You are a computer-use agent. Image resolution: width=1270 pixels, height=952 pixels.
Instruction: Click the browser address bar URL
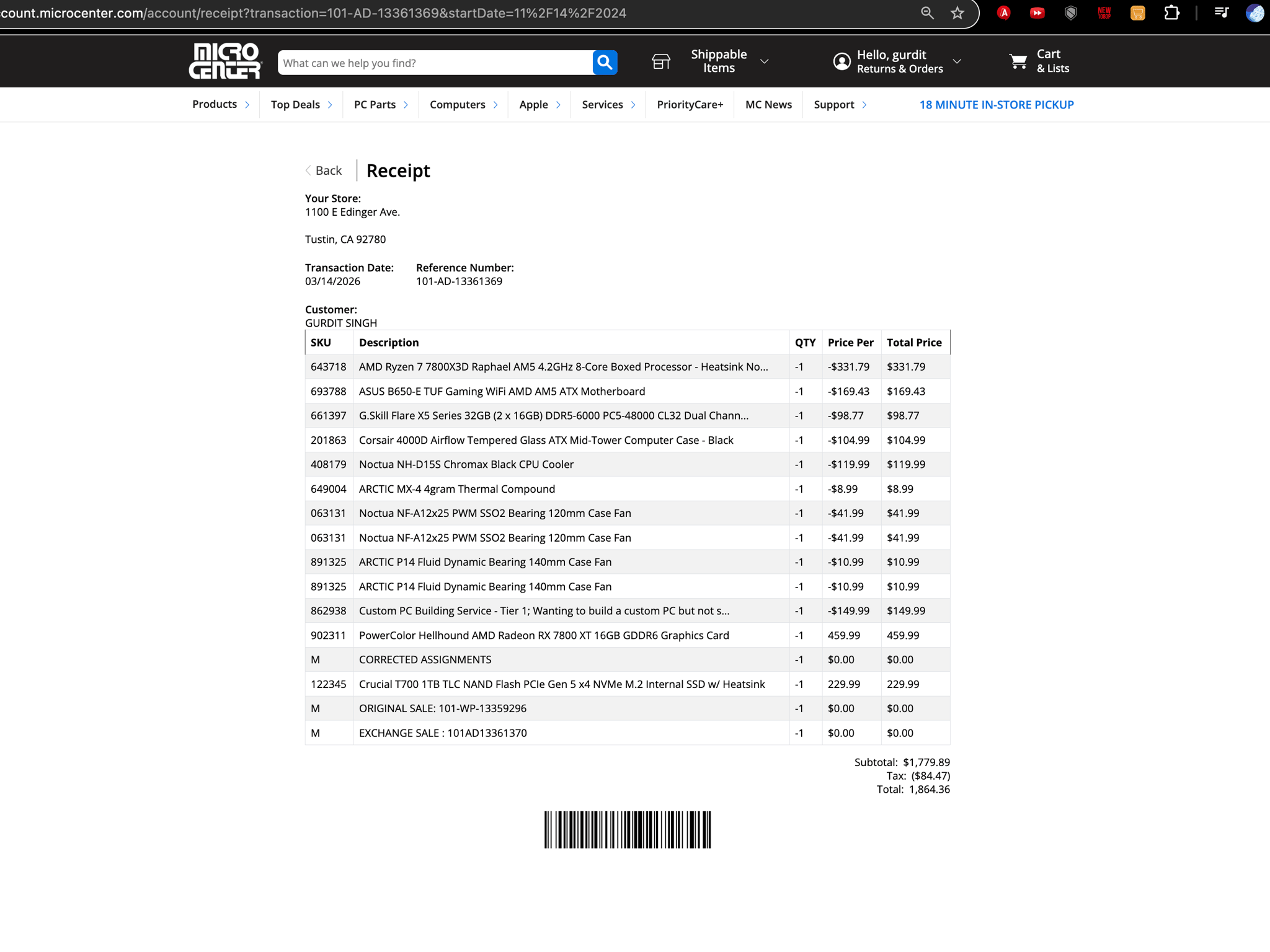(313, 13)
